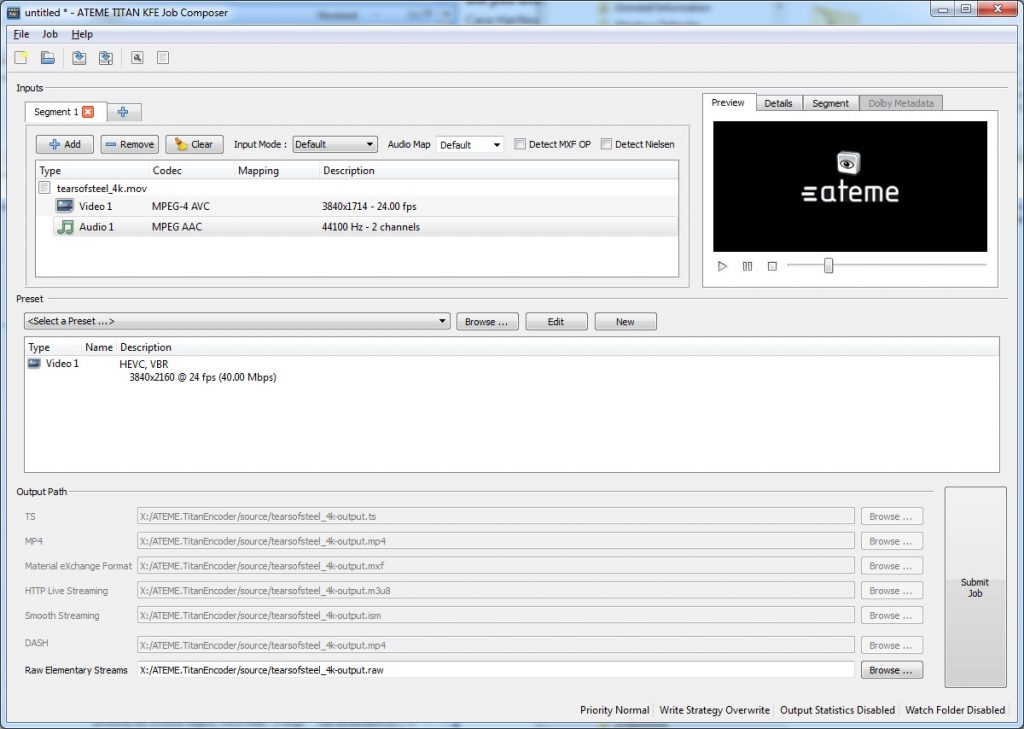1024x729 pixels.
Task: Click the plus icon to add segment
Action: tap(123, 112)
